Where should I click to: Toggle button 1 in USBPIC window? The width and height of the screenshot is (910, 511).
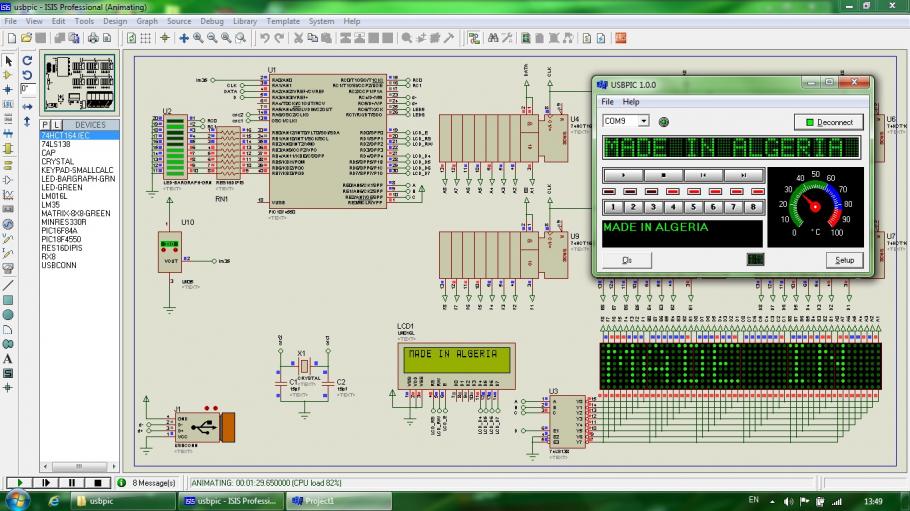[x=611, y=207]
